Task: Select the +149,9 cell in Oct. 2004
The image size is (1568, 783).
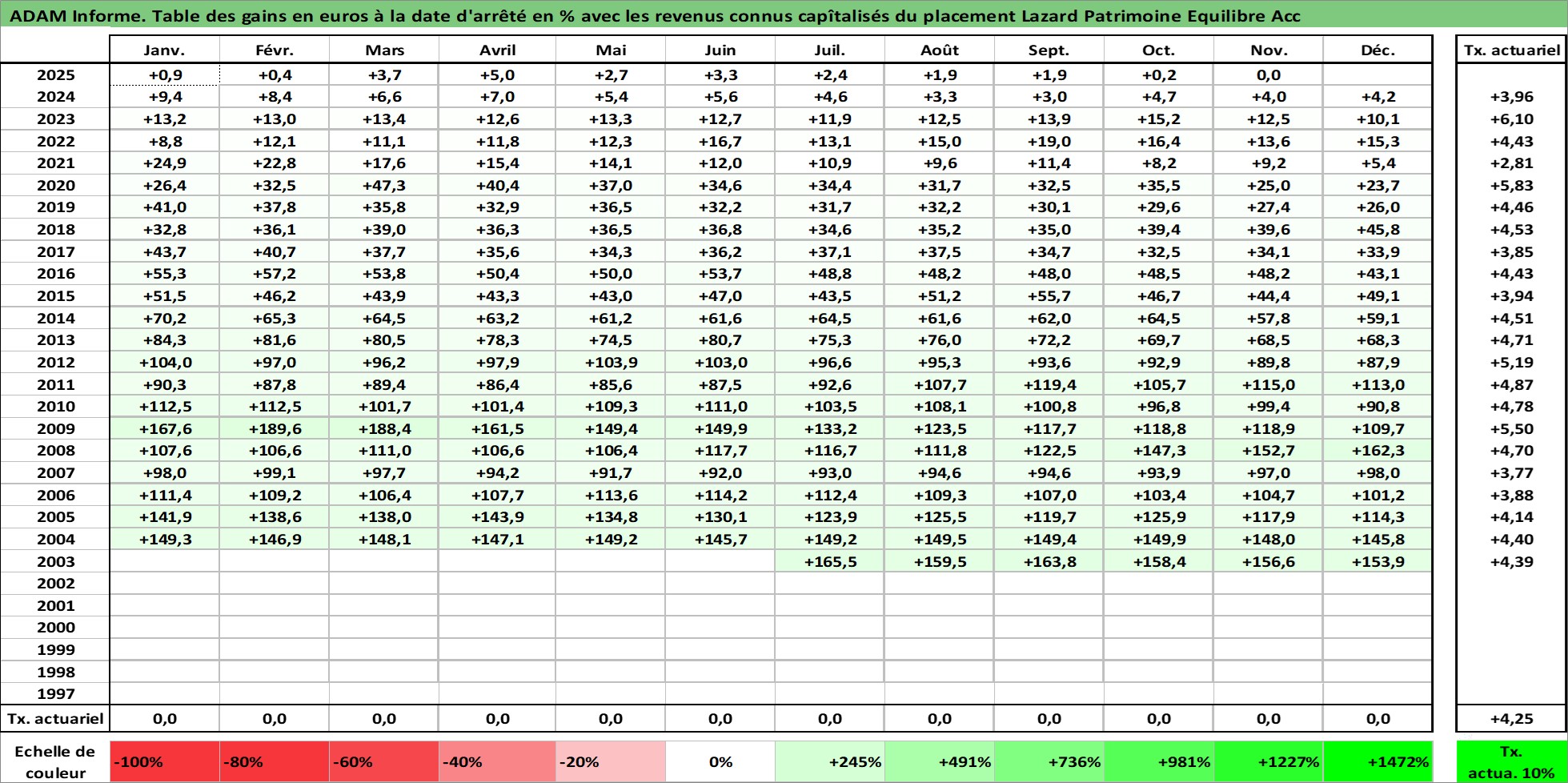Action: (1158, 539)
